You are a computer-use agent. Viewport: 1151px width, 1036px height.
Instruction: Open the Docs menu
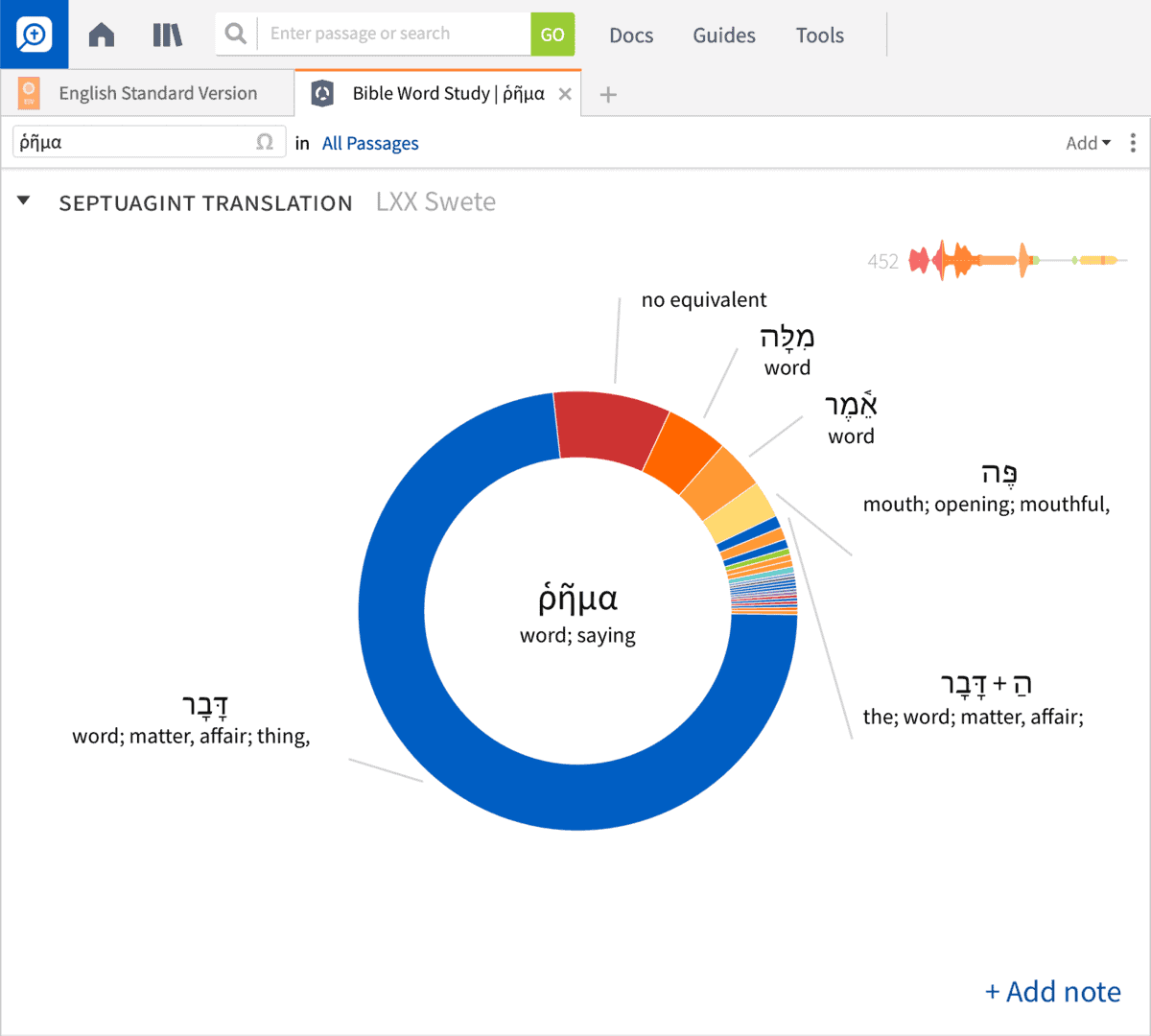(631, 35)
